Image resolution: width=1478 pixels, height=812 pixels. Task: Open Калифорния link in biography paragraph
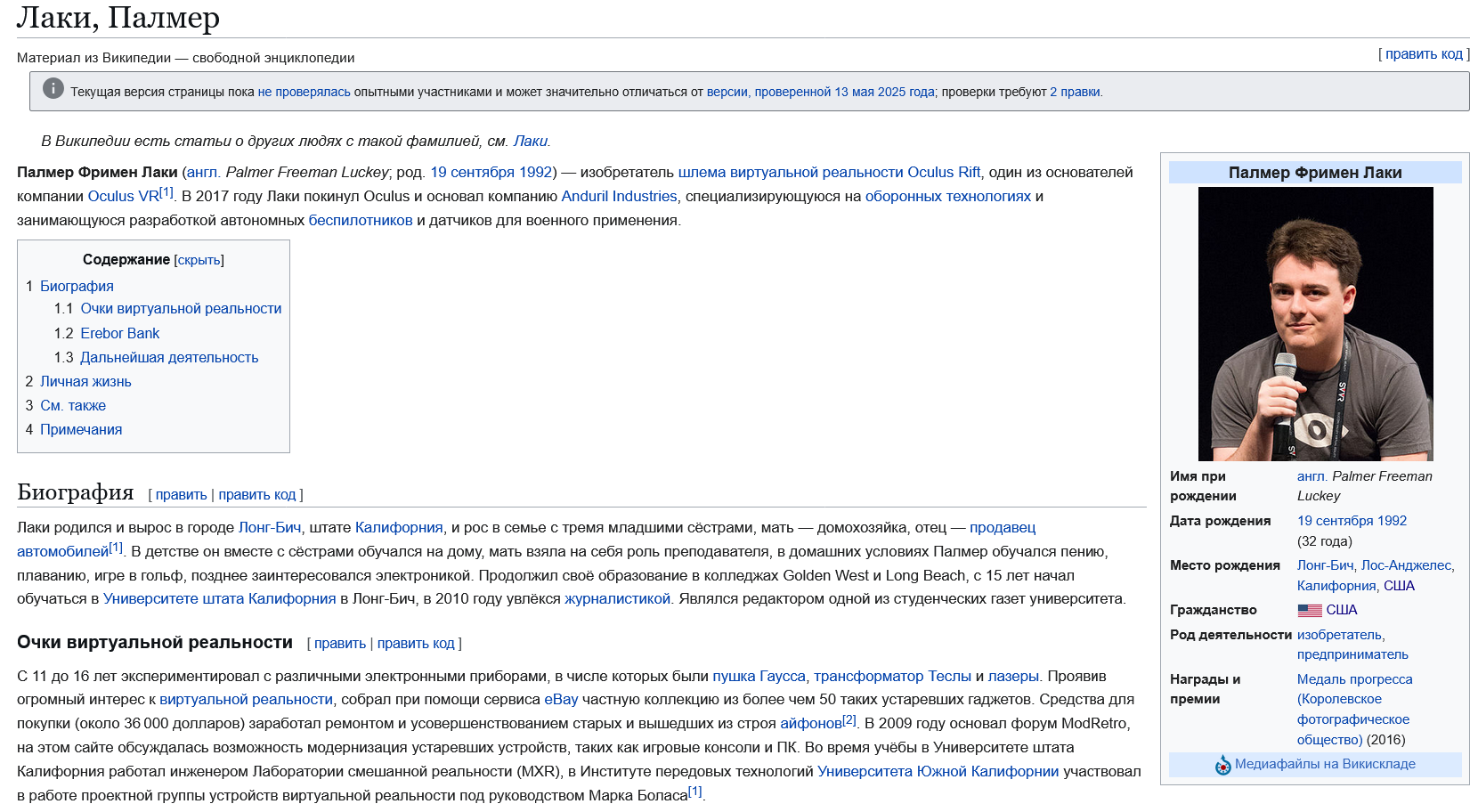399,527
